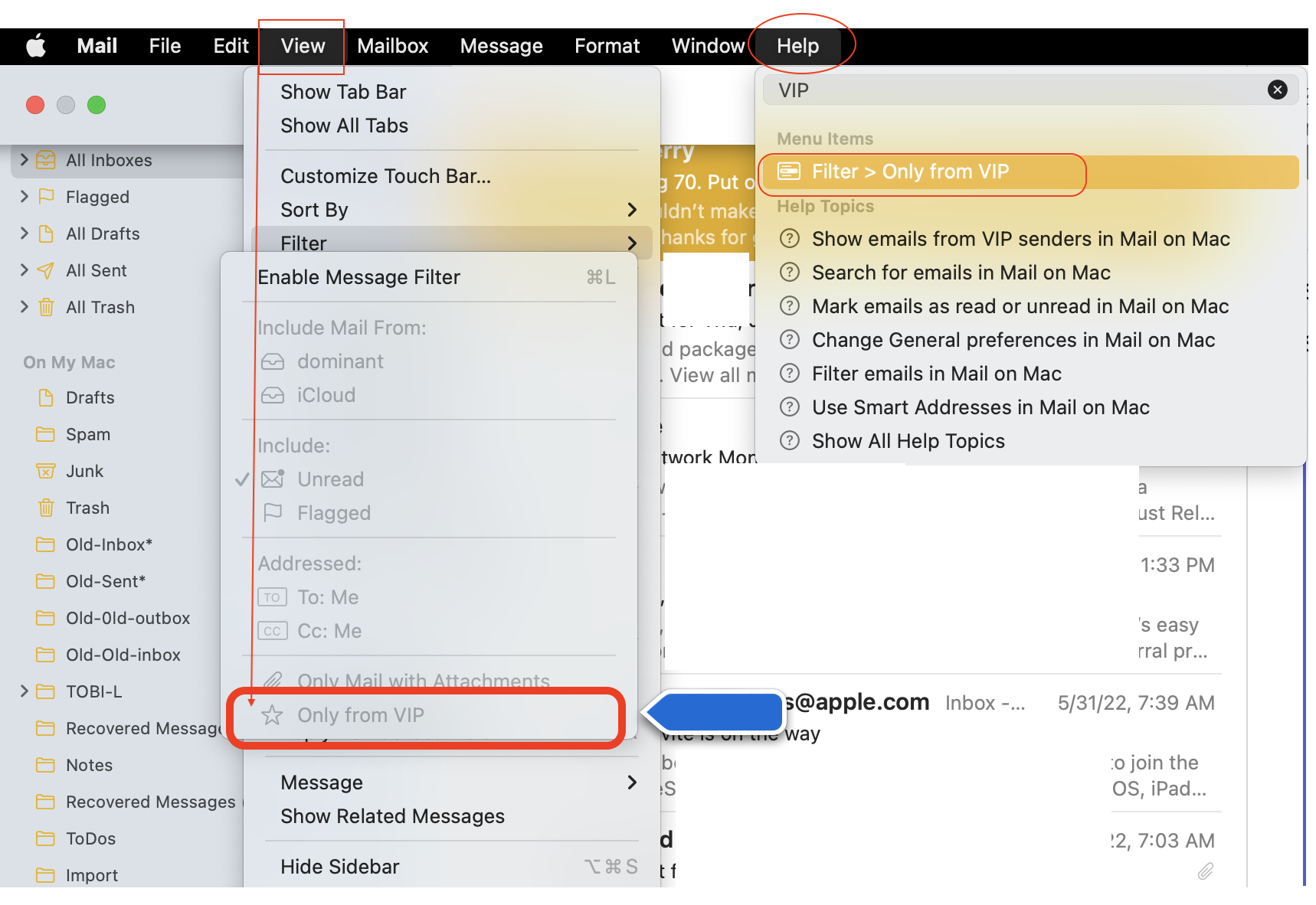The width and height of the screenshot is (1316, 905).
Task: Open the Apple menu
Action: (x=36, y=46)
